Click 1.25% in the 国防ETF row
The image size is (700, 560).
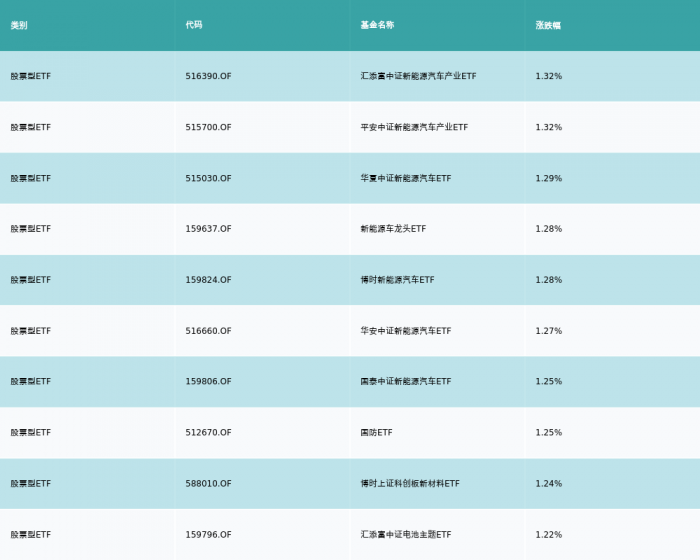coord(549,432)
